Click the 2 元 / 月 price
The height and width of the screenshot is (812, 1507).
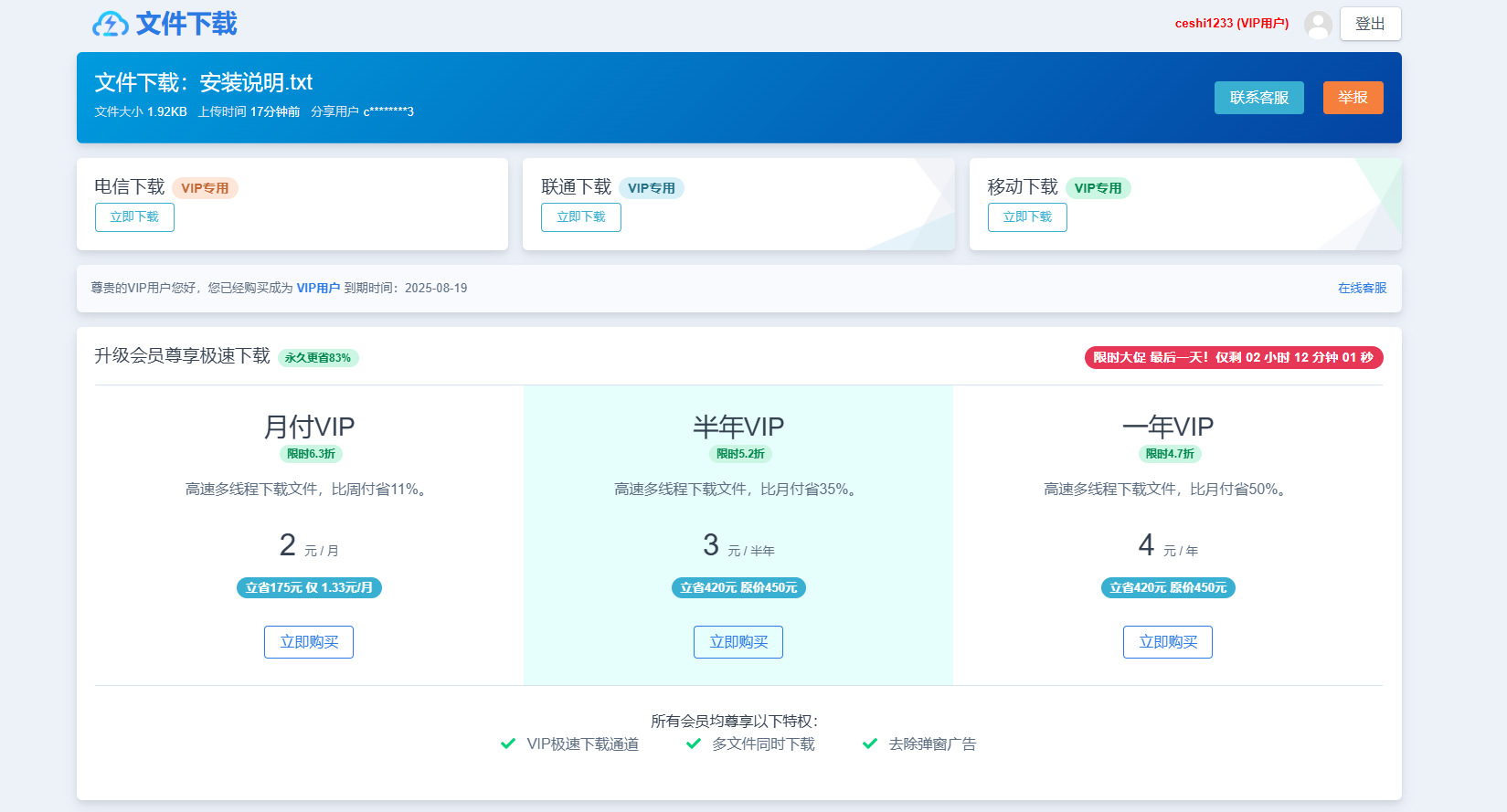point(309,545)
